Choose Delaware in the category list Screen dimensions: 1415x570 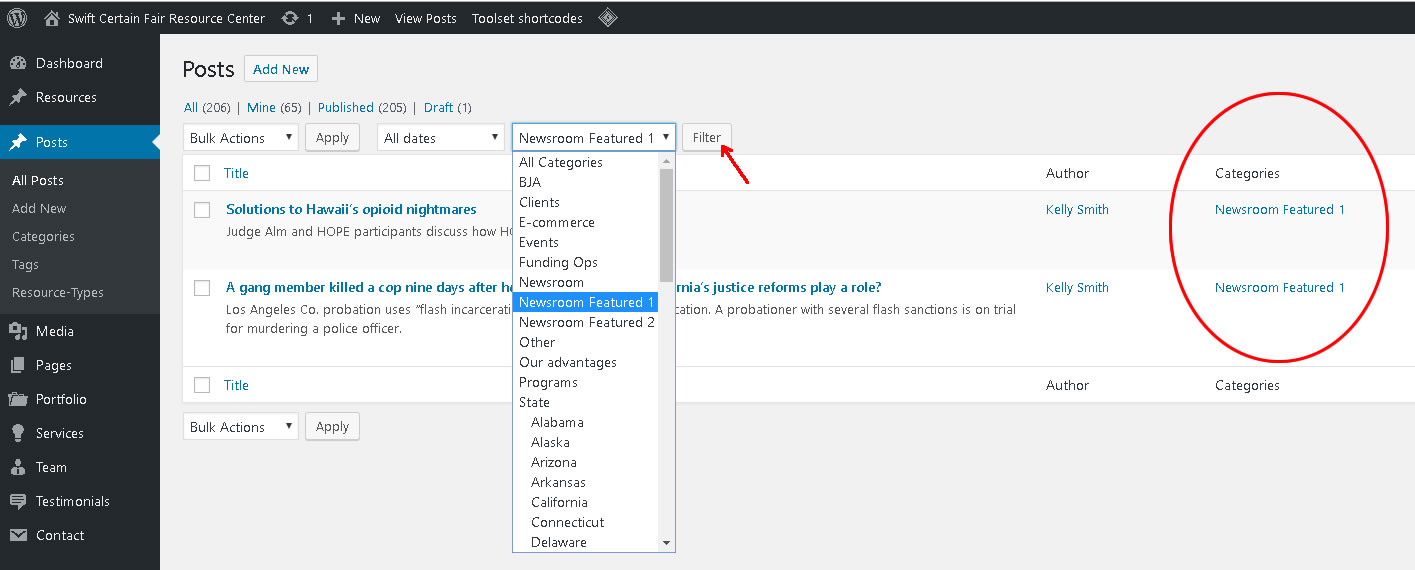click(x=585, y=542)
